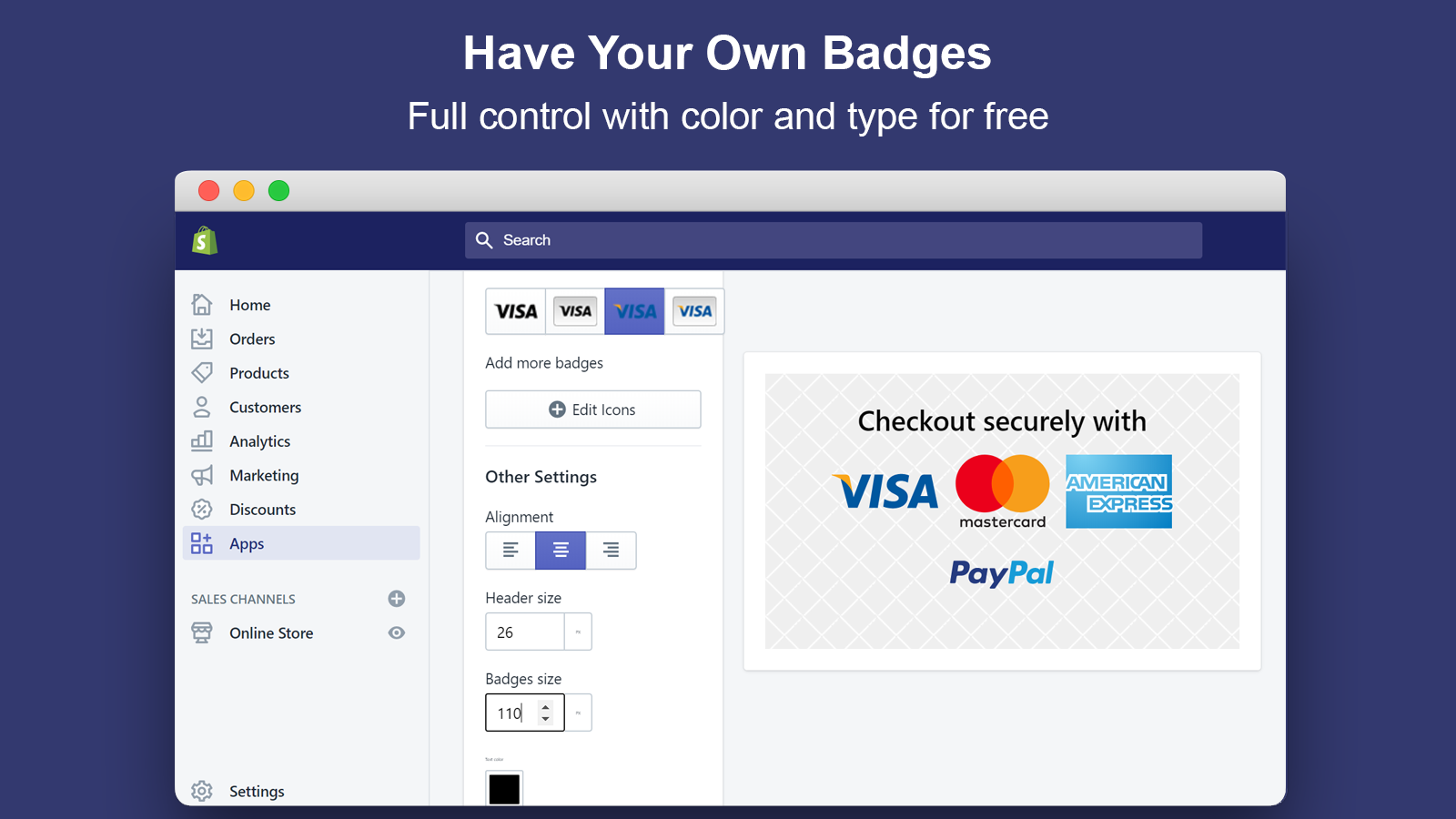Select right alignment option

pyautogui.click(x=611, y=551)
